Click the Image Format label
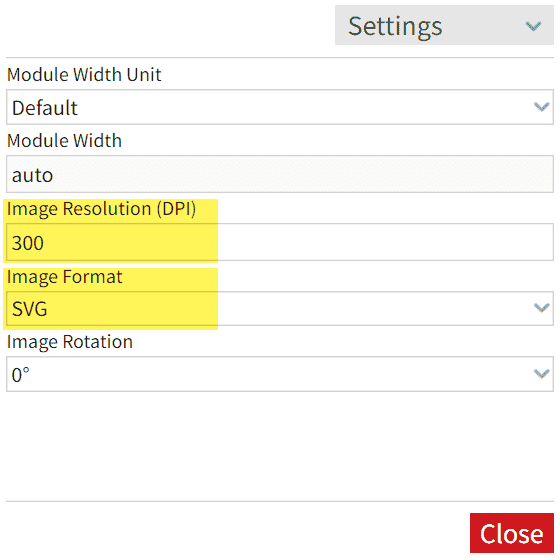This screenshot has height=560, width=560. click(x=65, y=277)
